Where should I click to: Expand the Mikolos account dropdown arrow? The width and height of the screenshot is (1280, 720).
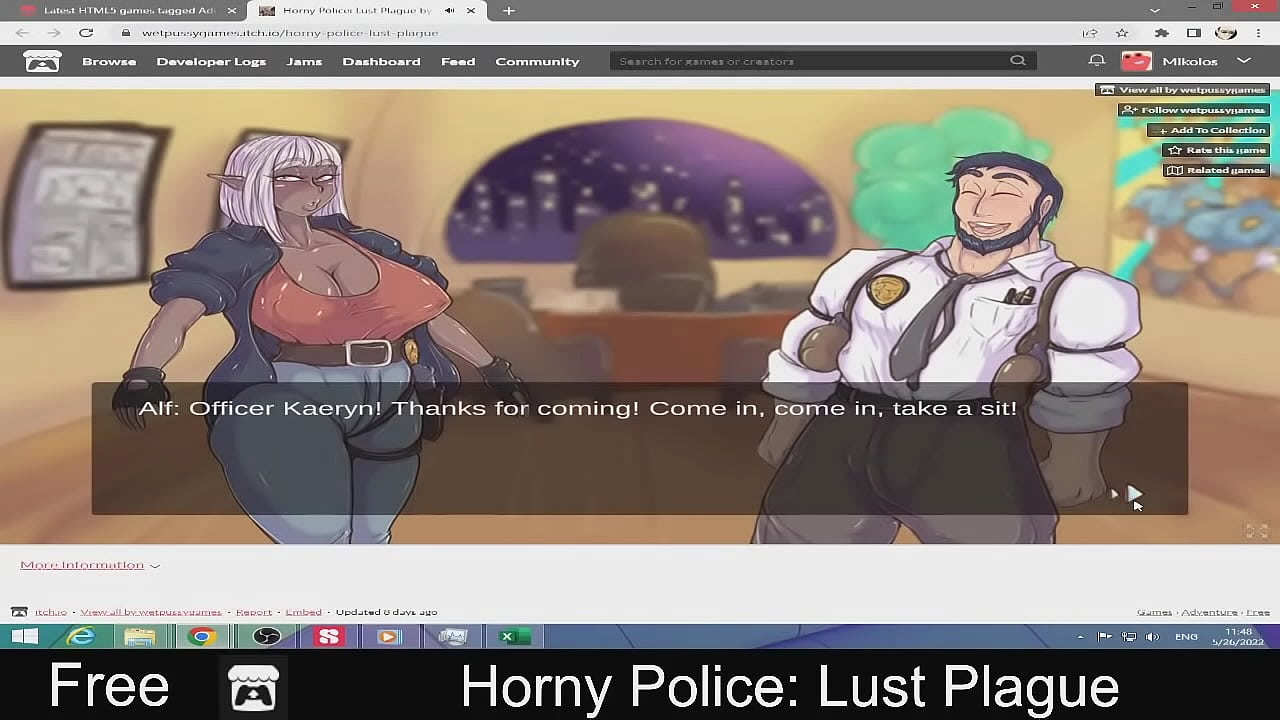point(1244,61)
